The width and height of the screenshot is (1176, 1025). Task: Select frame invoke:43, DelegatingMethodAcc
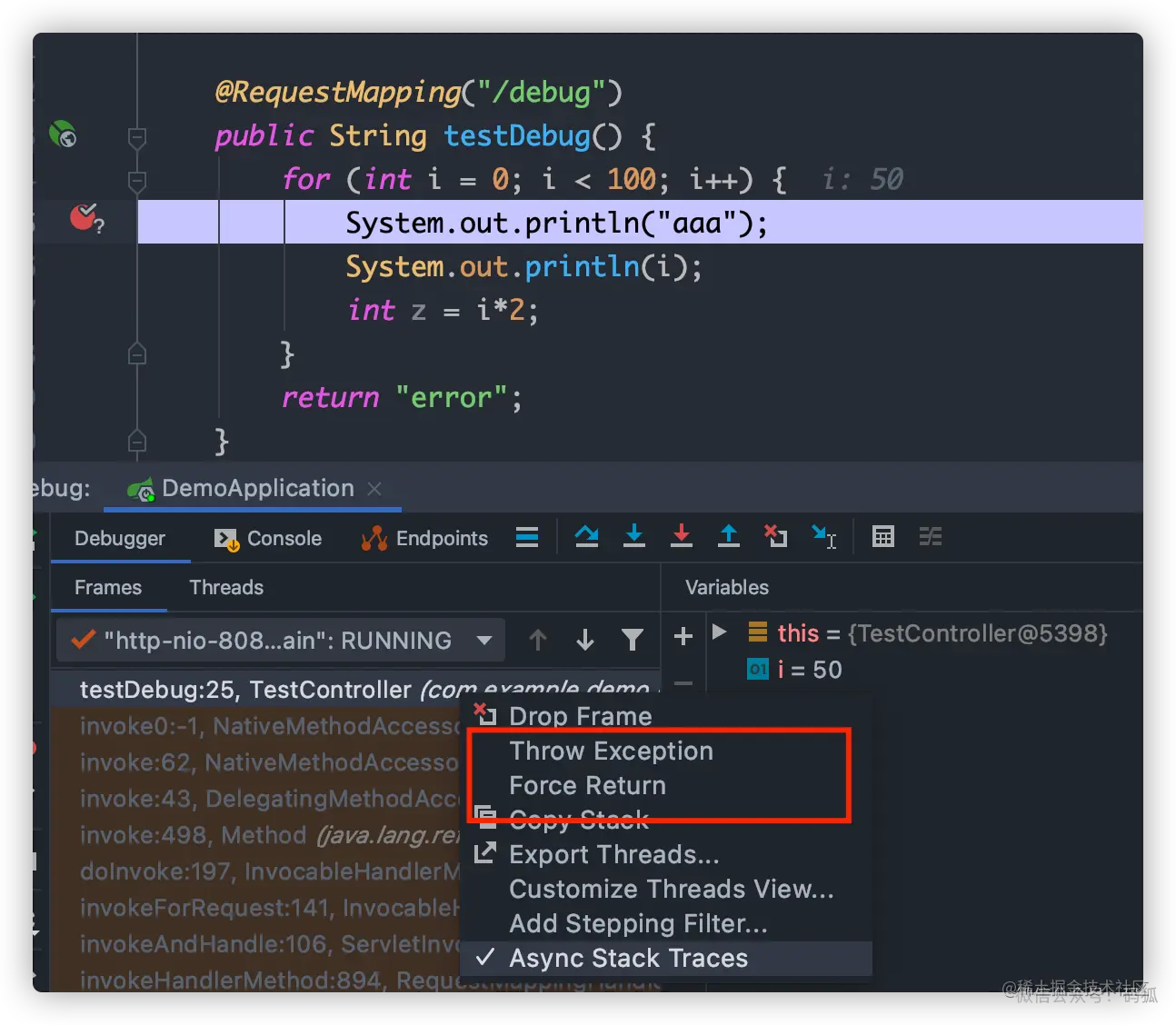(x=256, y=799)
